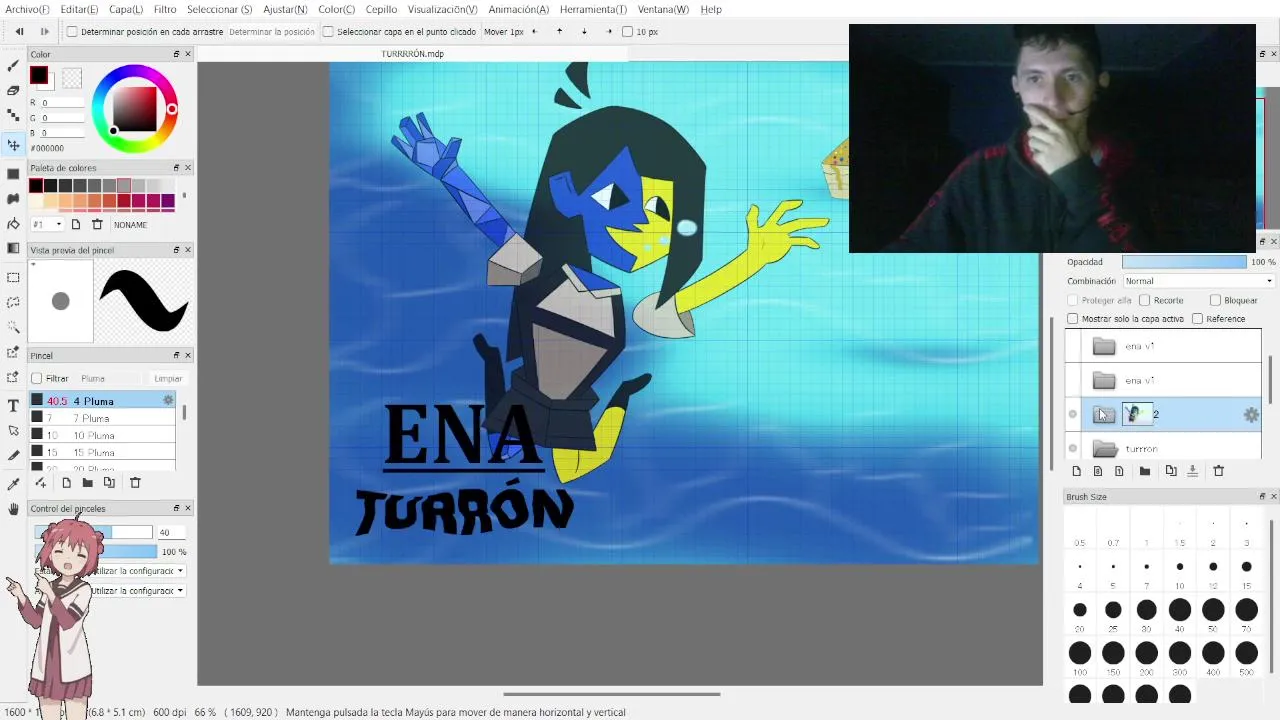Open the Animación menu
The image size is (1280, 720).
point(518,9)
